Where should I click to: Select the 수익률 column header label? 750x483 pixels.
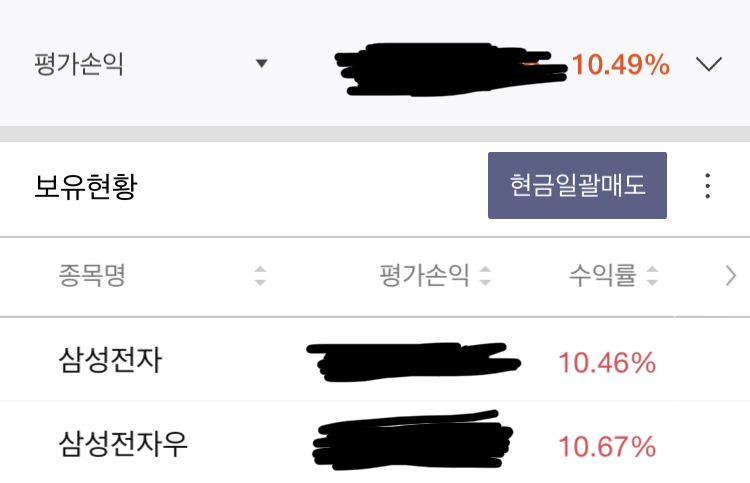pos(602,276)
